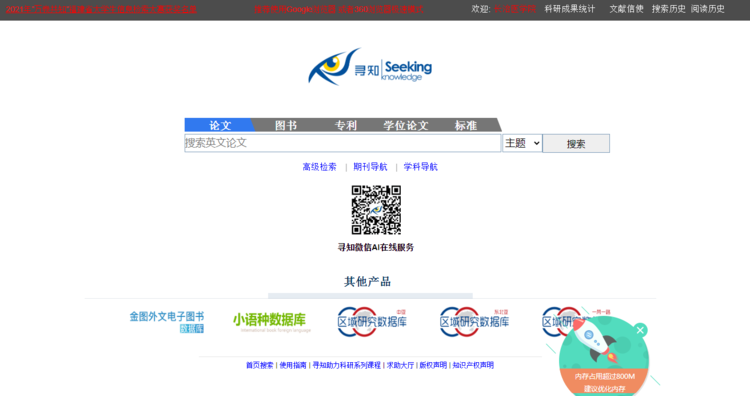The image size is (750, 396).
Task: Open the 专利 tab
Action: pyautogui.click(x=345, y=125)
